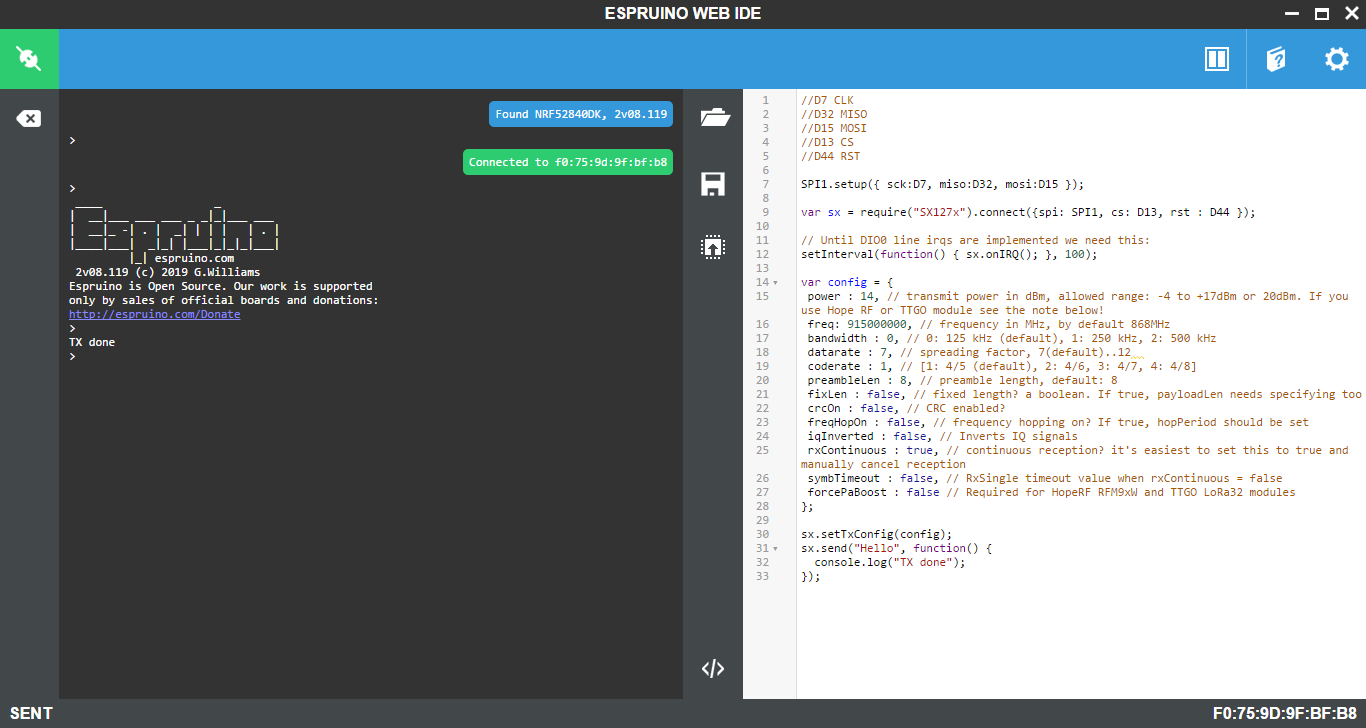The height and width of the screenshot is (728, 1366).
Task: Click the 'TX done' terminal output line
Action: (92, 342)
